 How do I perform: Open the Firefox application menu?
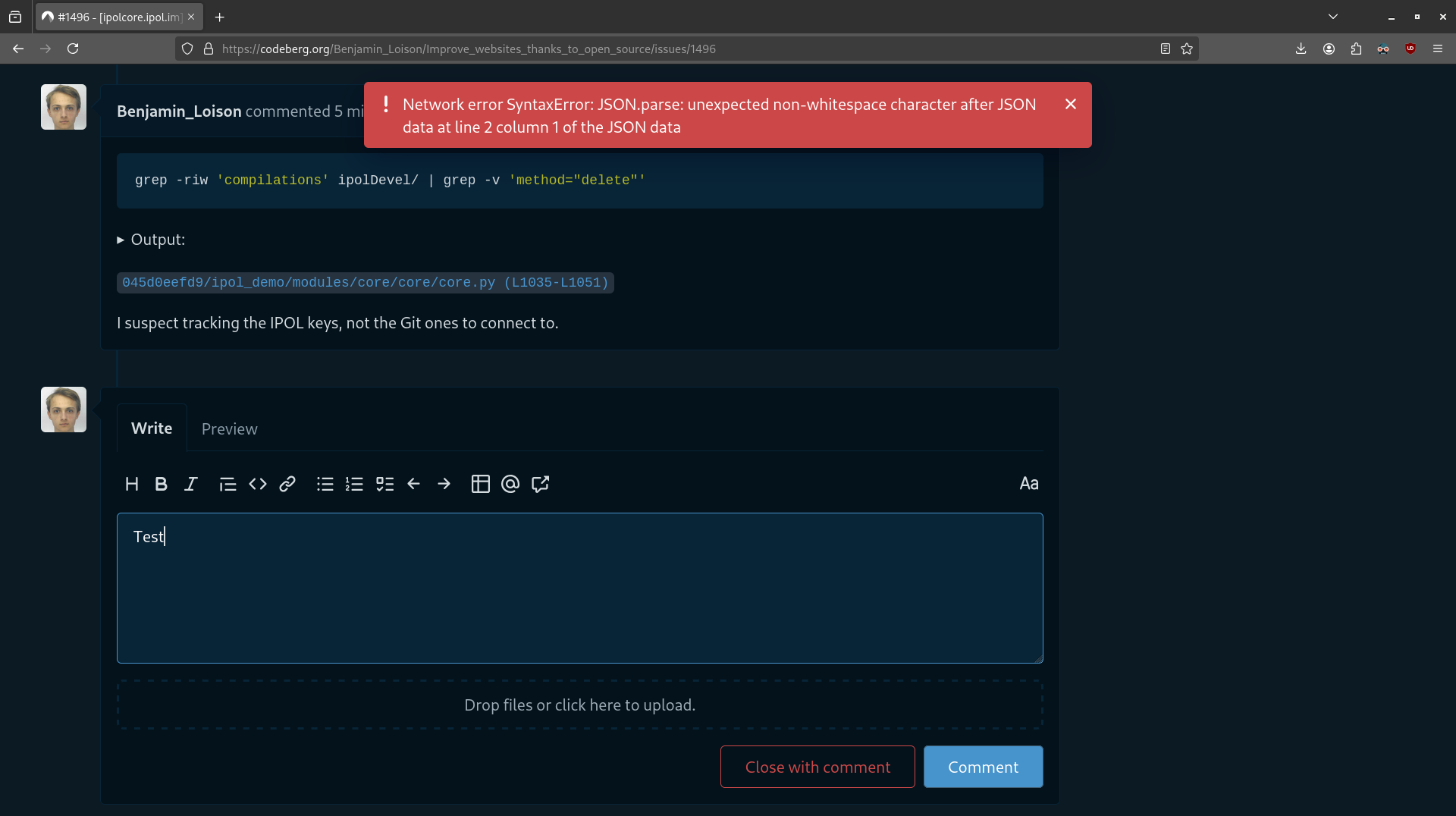point(1438,49)
